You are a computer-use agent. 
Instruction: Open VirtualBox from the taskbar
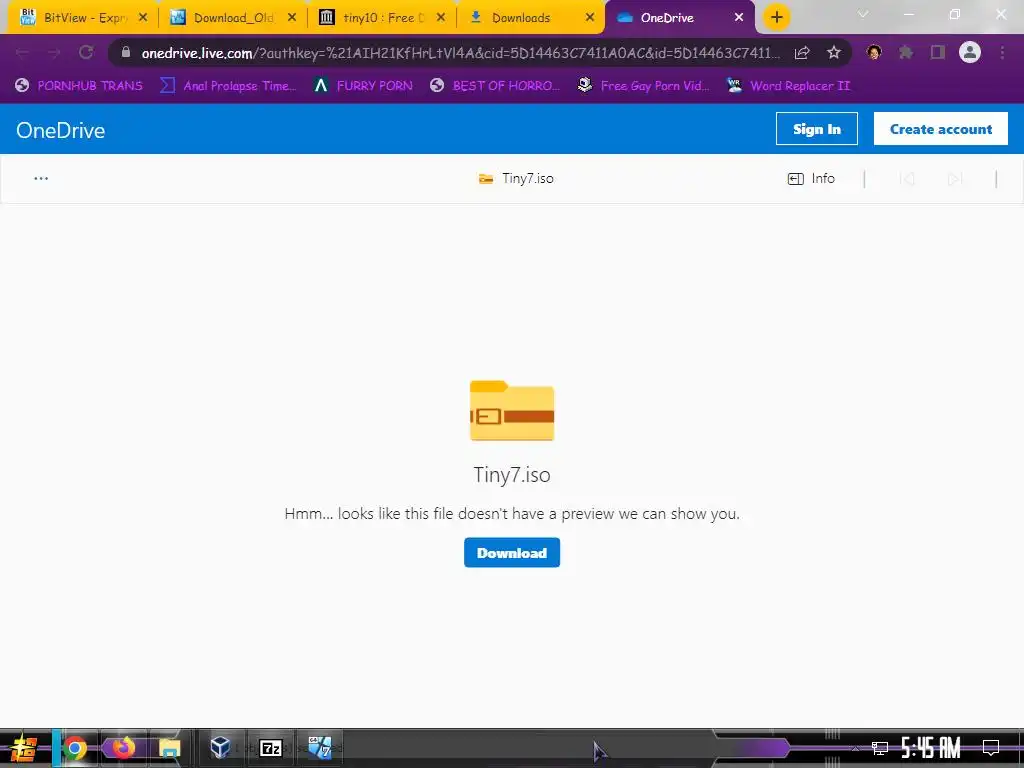[x=221, y=747]
